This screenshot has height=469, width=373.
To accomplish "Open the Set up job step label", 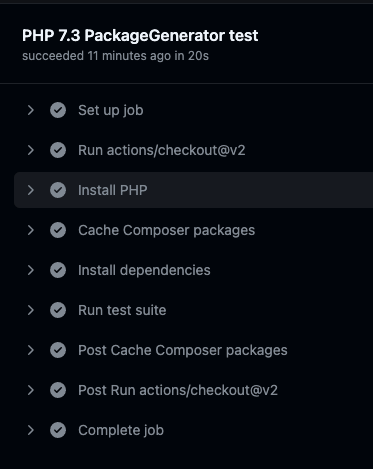I will (111, 110).
